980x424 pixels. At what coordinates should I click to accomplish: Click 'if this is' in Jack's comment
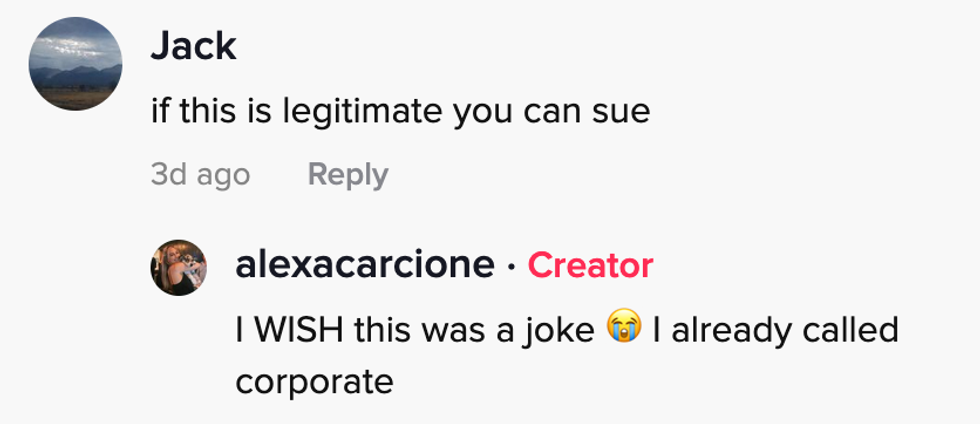pos(204,111)
